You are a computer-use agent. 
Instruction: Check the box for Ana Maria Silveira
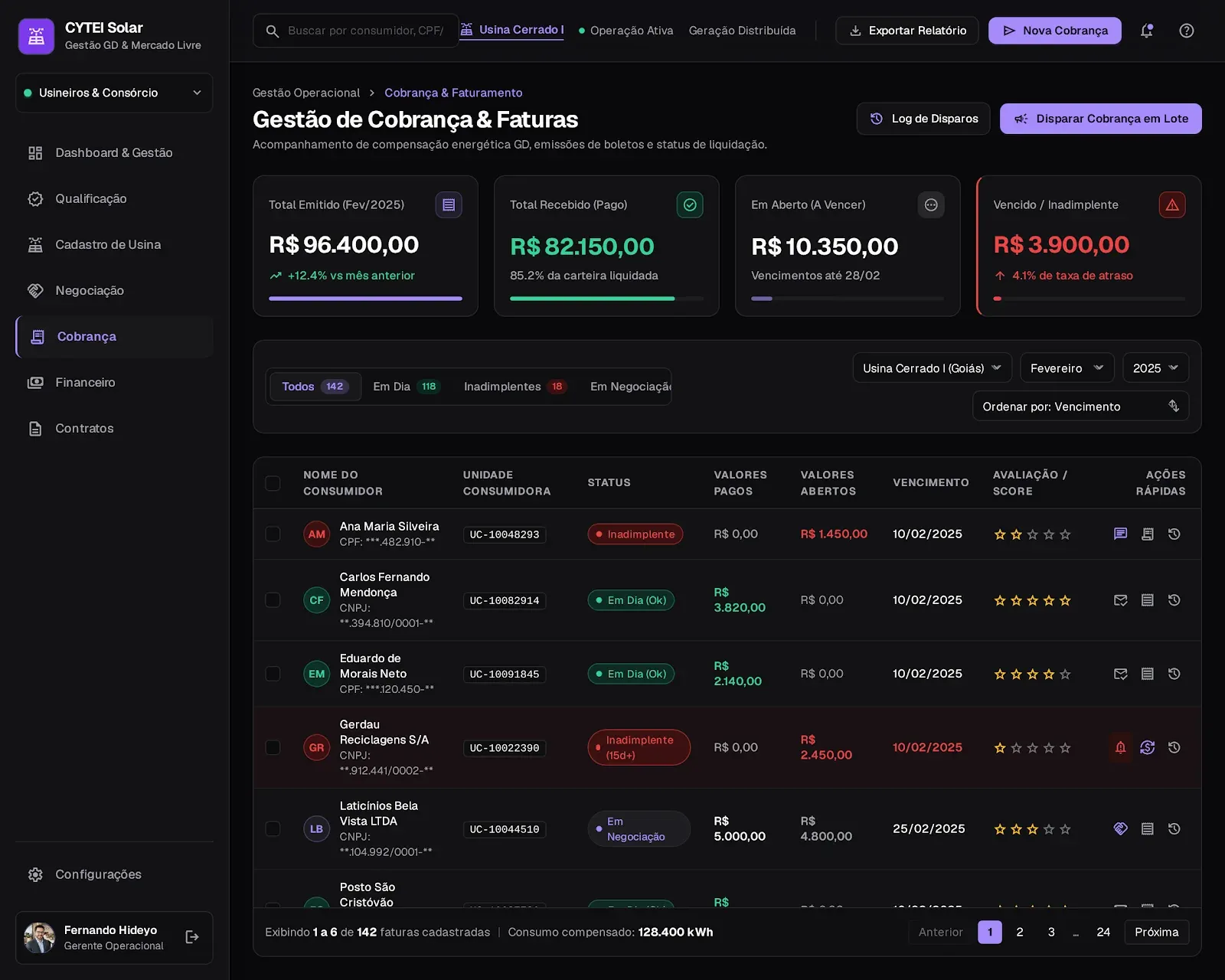point(273,534)
